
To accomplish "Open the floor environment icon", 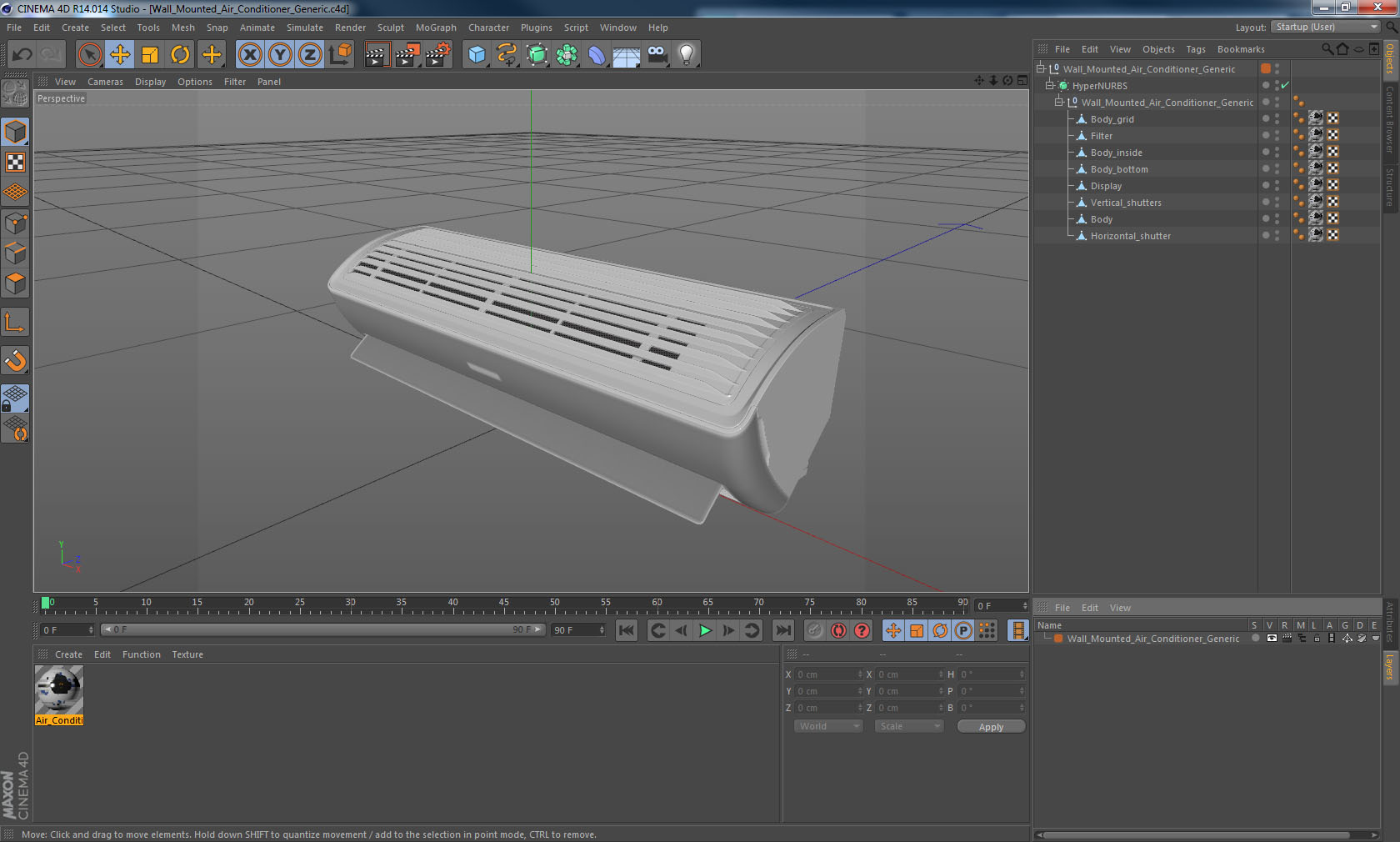I will 627,55.
